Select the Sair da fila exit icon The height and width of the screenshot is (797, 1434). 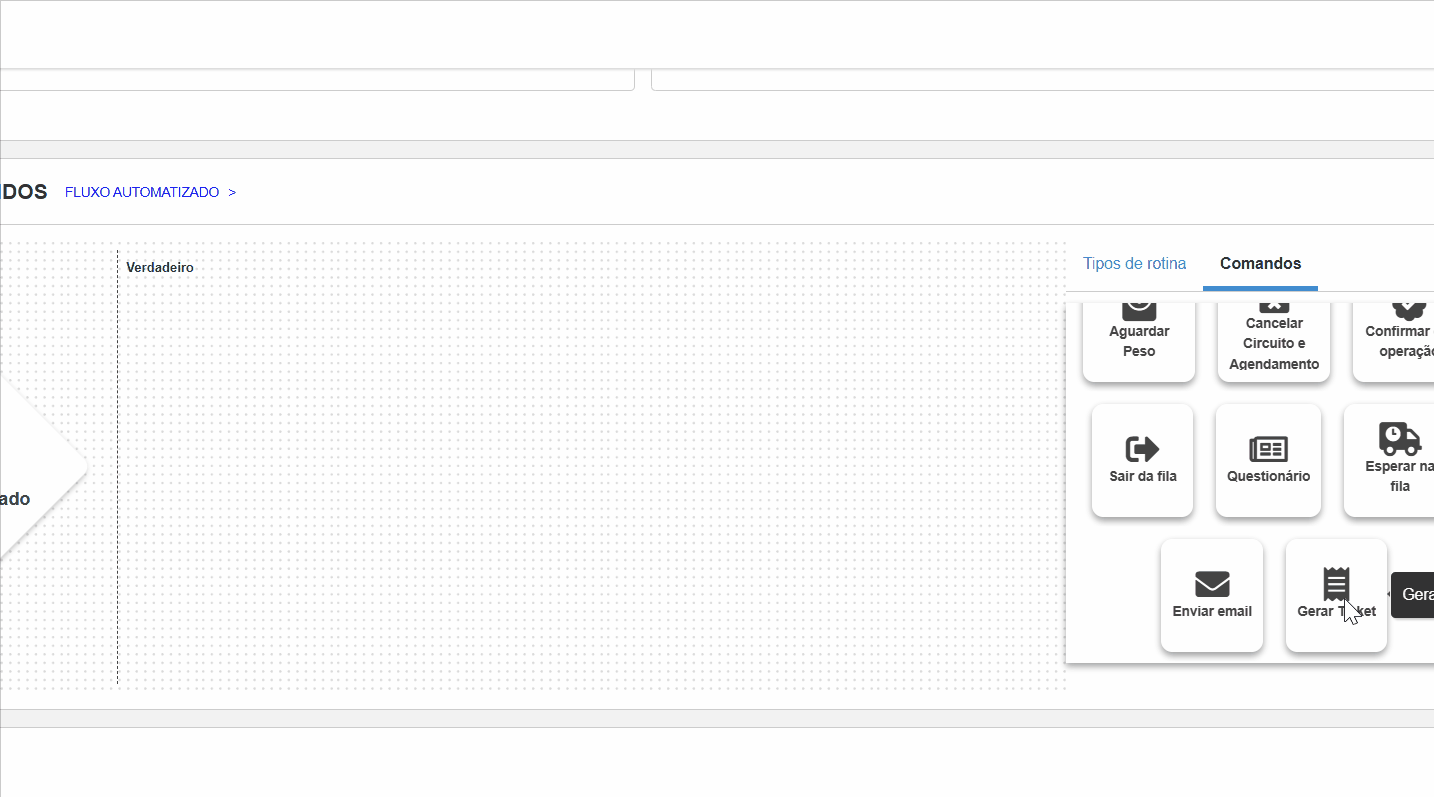[x=1142, y=449]
